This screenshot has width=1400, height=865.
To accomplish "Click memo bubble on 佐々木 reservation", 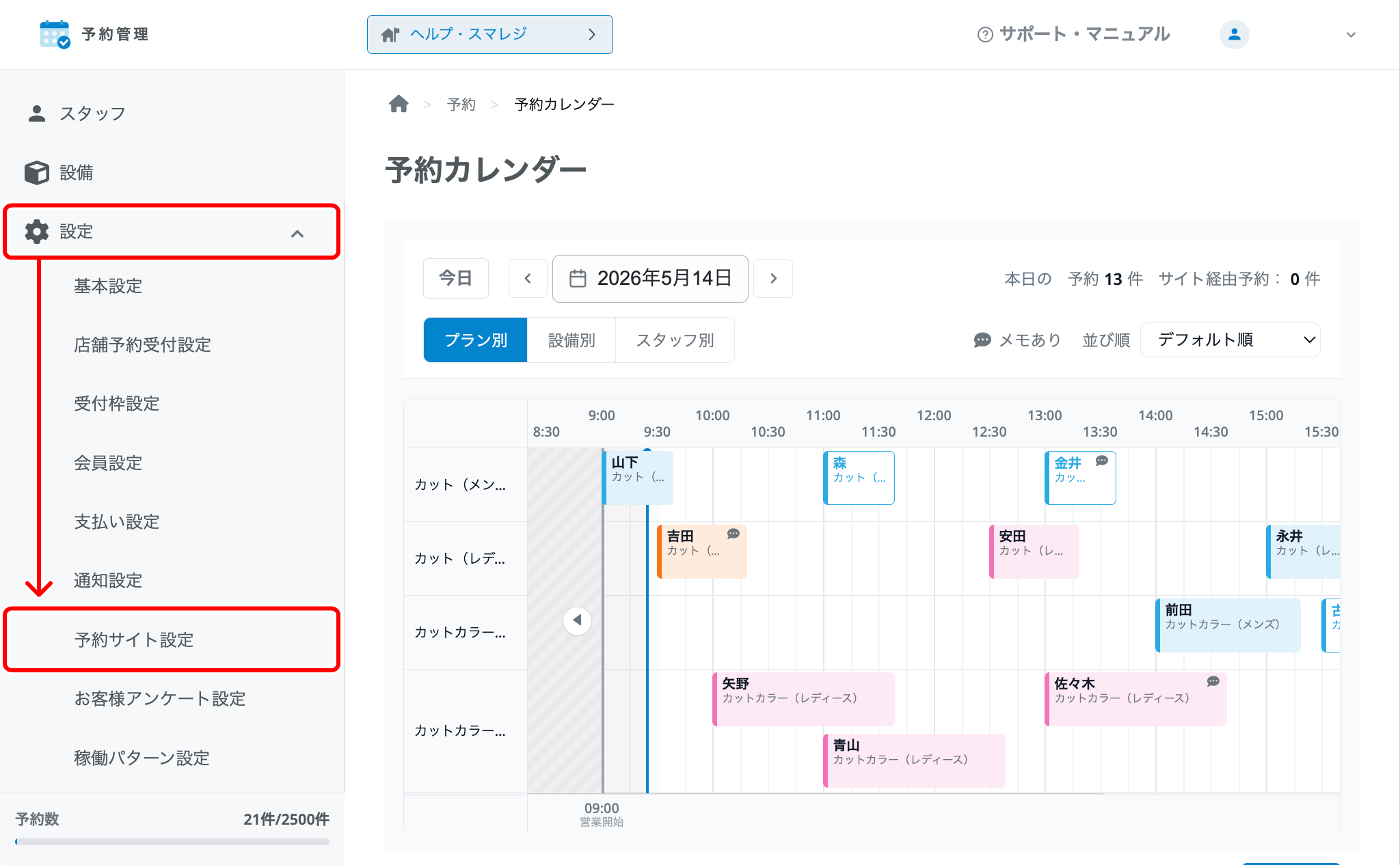I will click(x=1213, y=681).
